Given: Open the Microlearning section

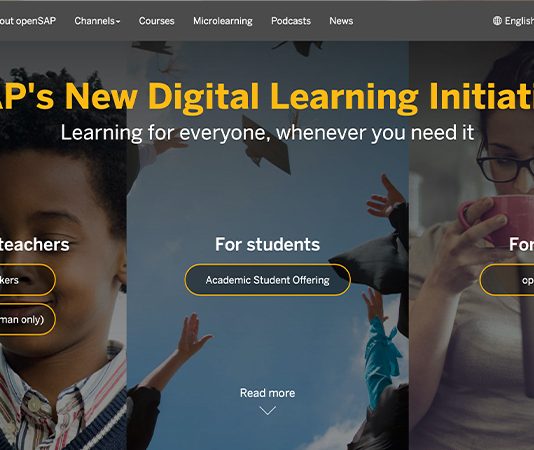Looking at the screenshot, I should (x=223, y=21).
